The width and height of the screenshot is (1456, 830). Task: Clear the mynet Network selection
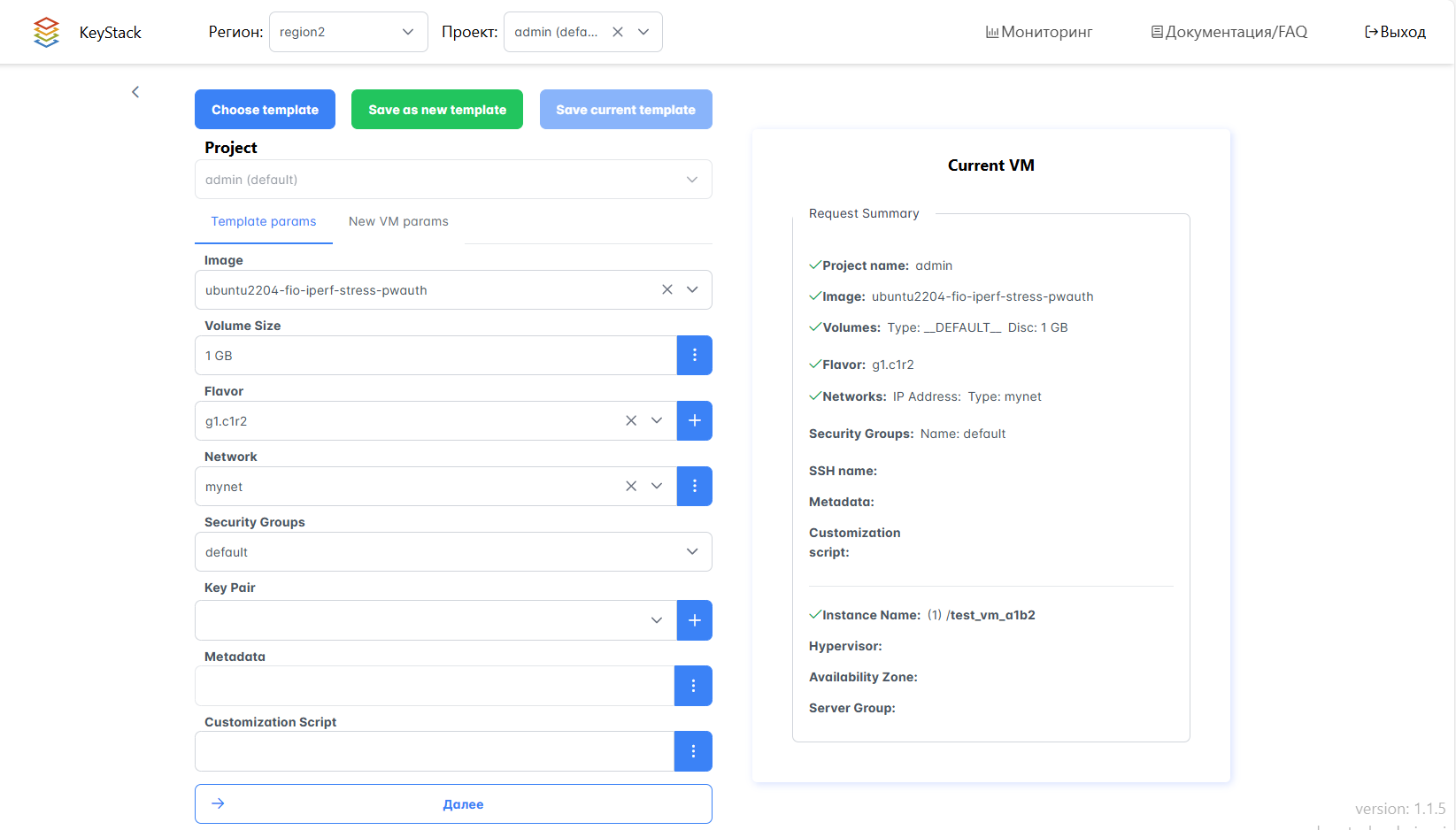[x=631, y=487]
